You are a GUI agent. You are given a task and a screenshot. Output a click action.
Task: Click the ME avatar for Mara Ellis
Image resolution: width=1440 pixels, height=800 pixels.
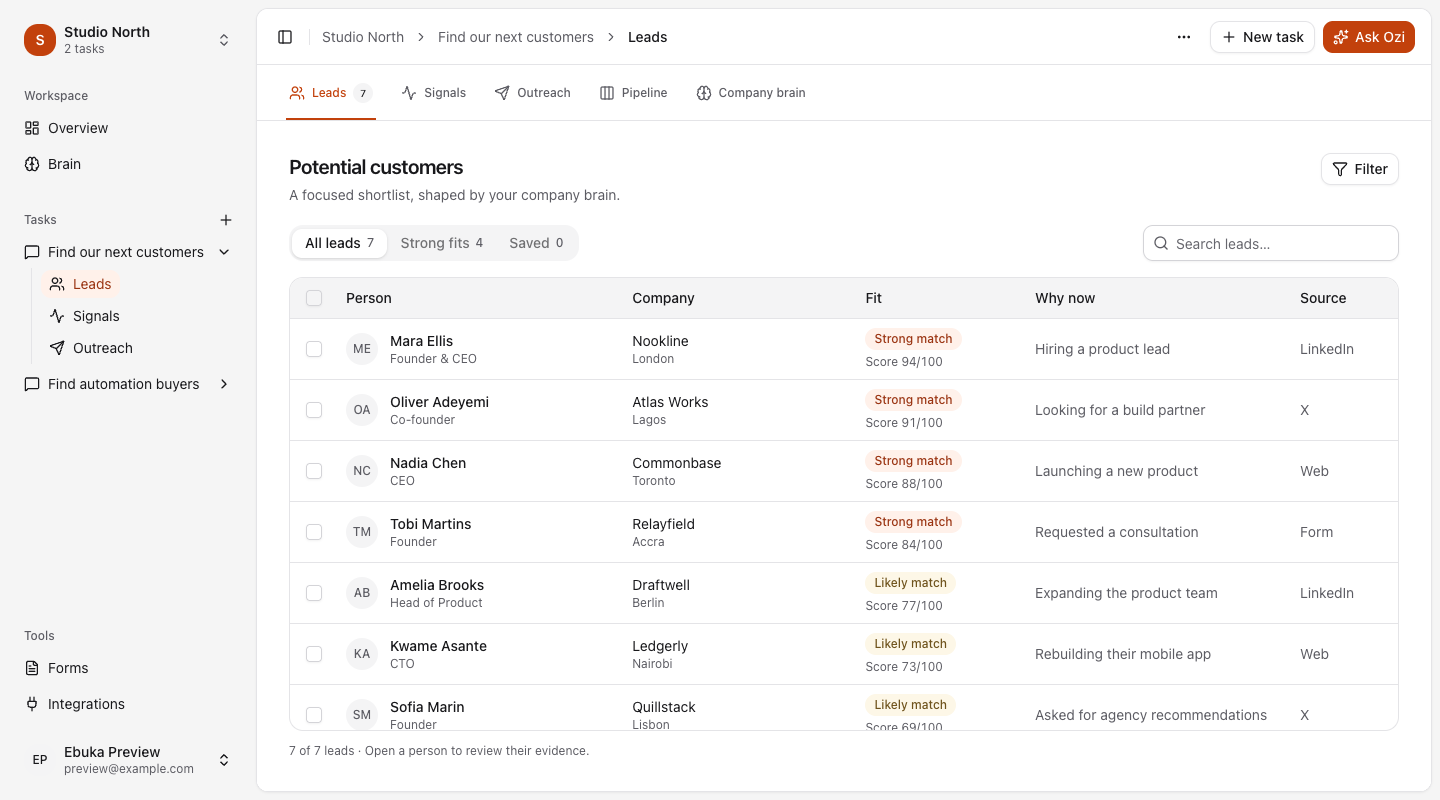362,349
